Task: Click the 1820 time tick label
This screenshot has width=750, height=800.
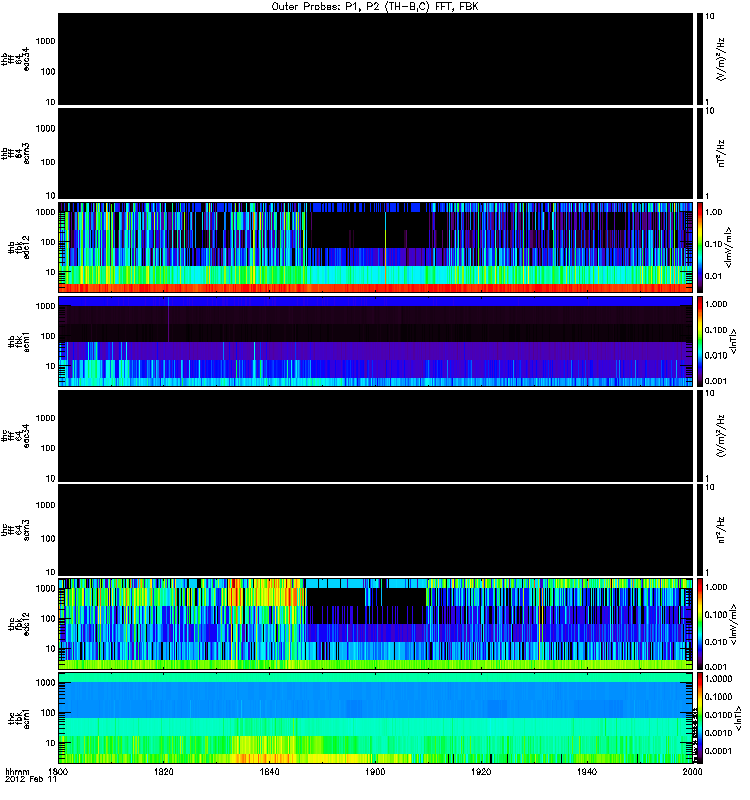Action: (164, 773)
